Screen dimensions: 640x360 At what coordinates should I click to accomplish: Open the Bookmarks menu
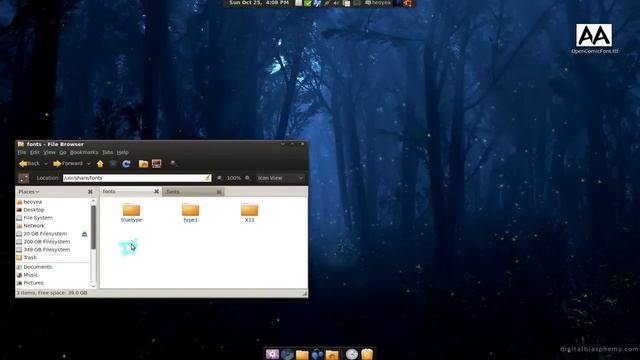click(84, 152)
